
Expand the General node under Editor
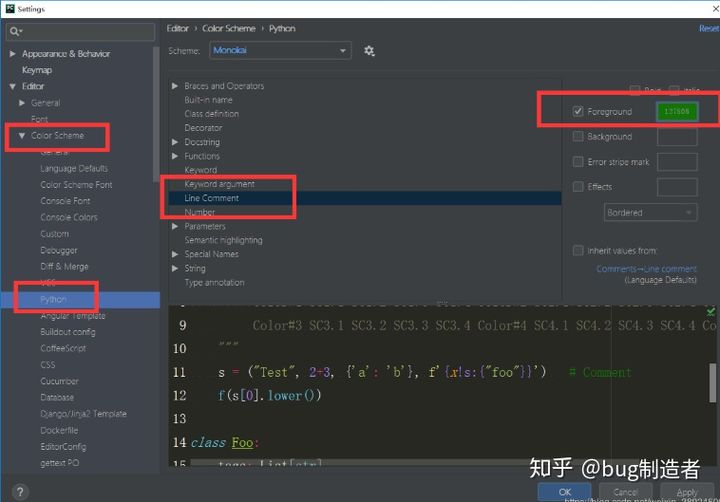[x=22, y=103]
